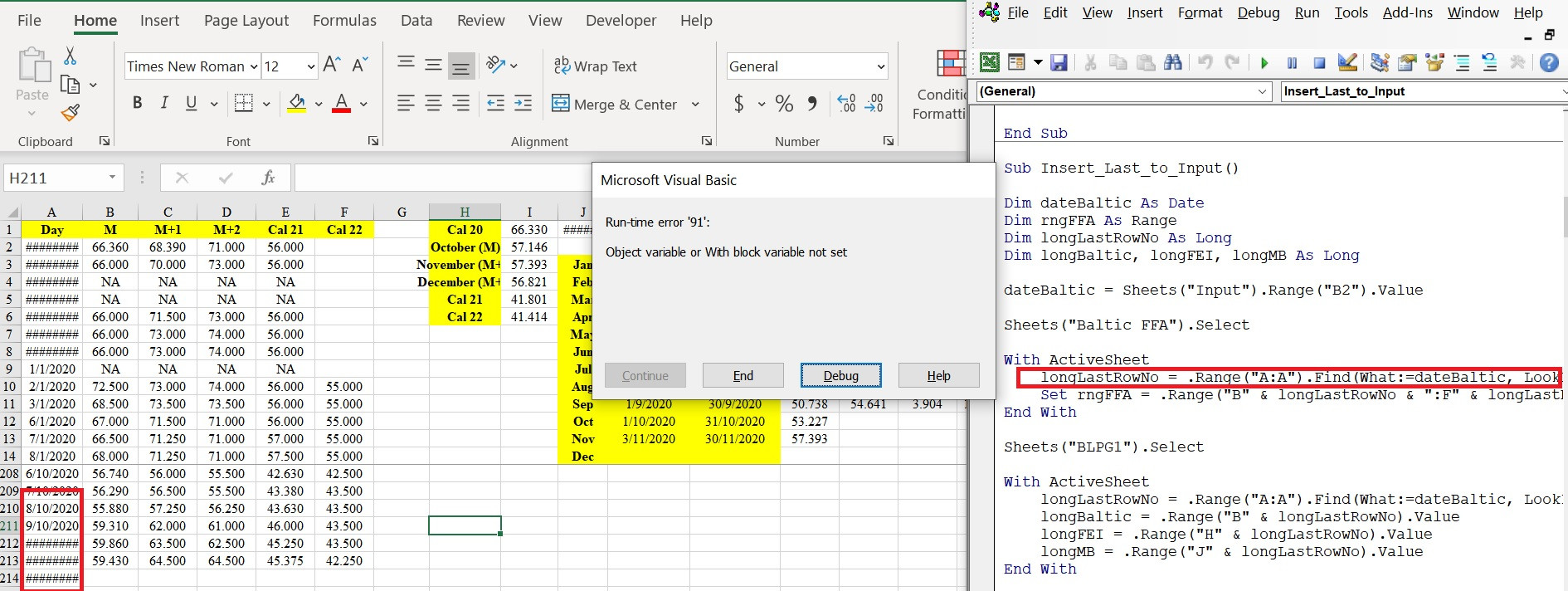Open the General number format dropdown
The image size is (1568, 591).
880,66
